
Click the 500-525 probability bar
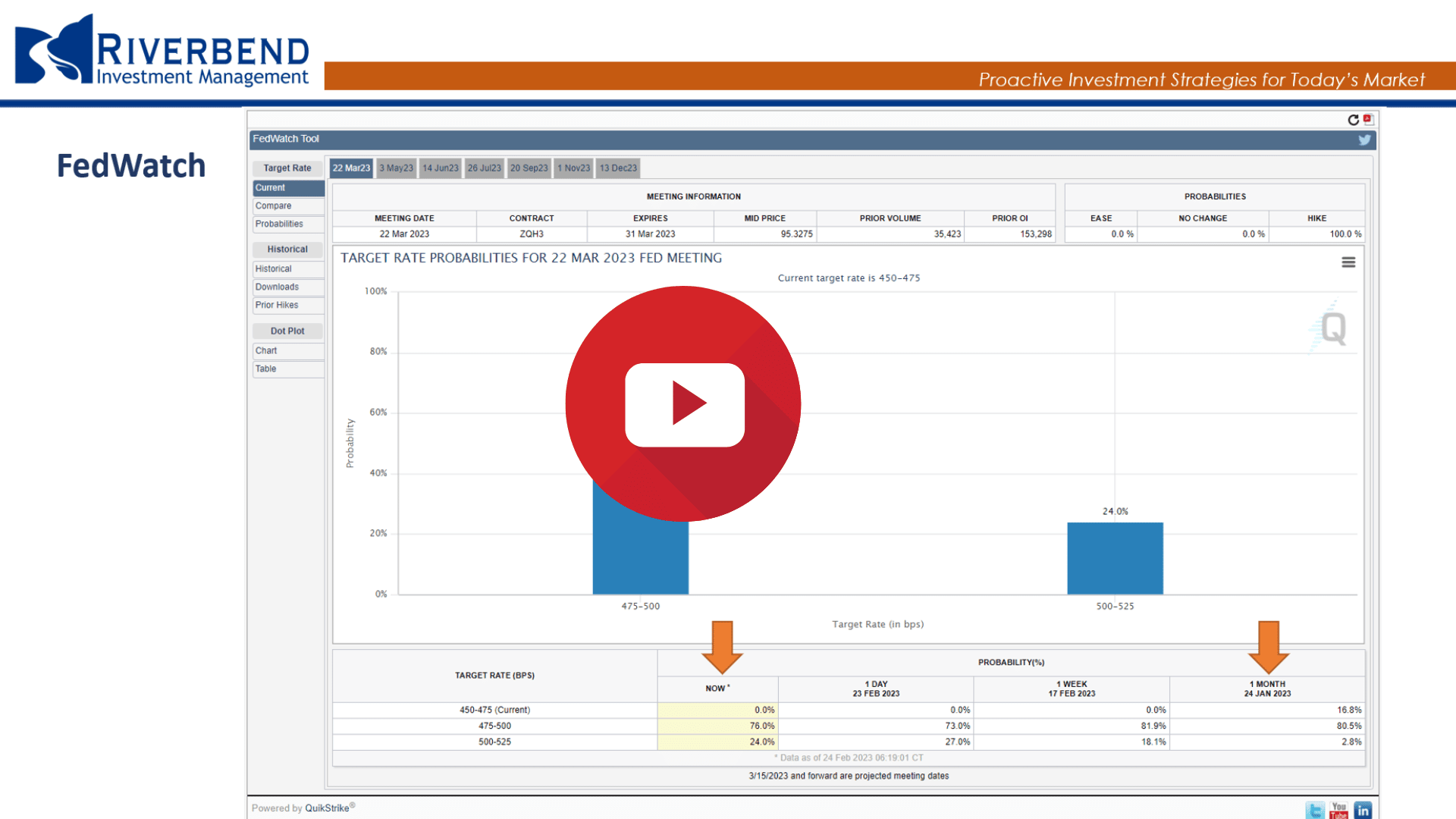1115,558
